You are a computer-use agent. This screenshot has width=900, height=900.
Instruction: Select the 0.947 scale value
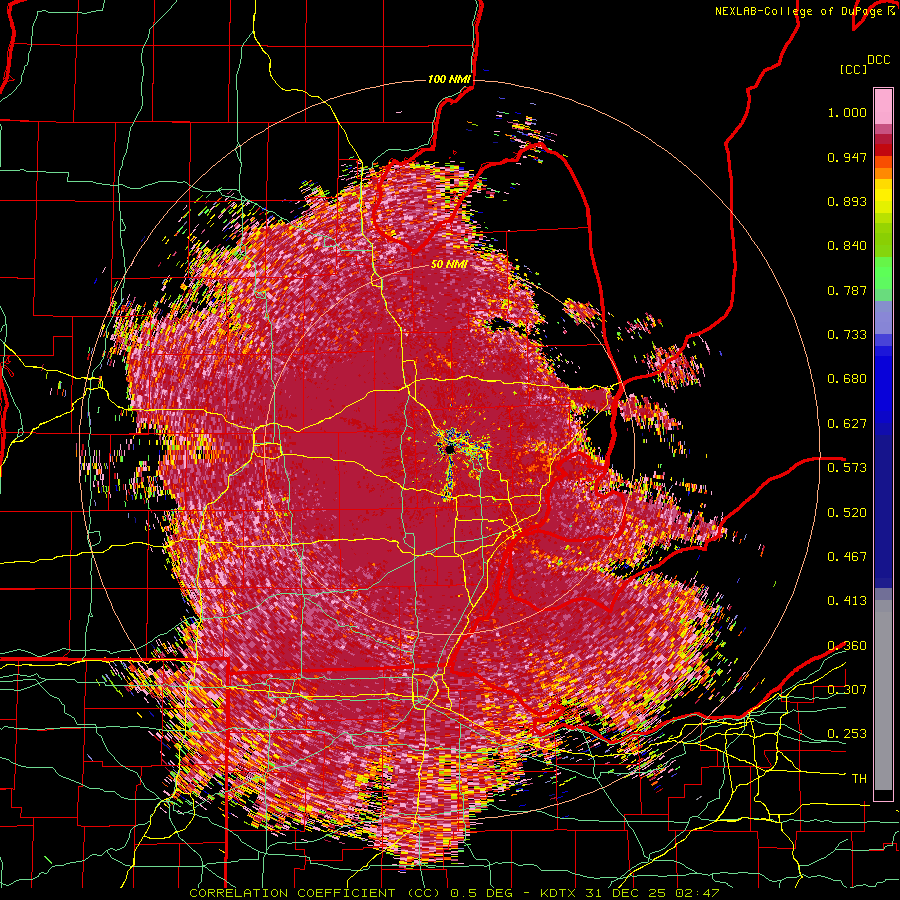tap(847, 157)
